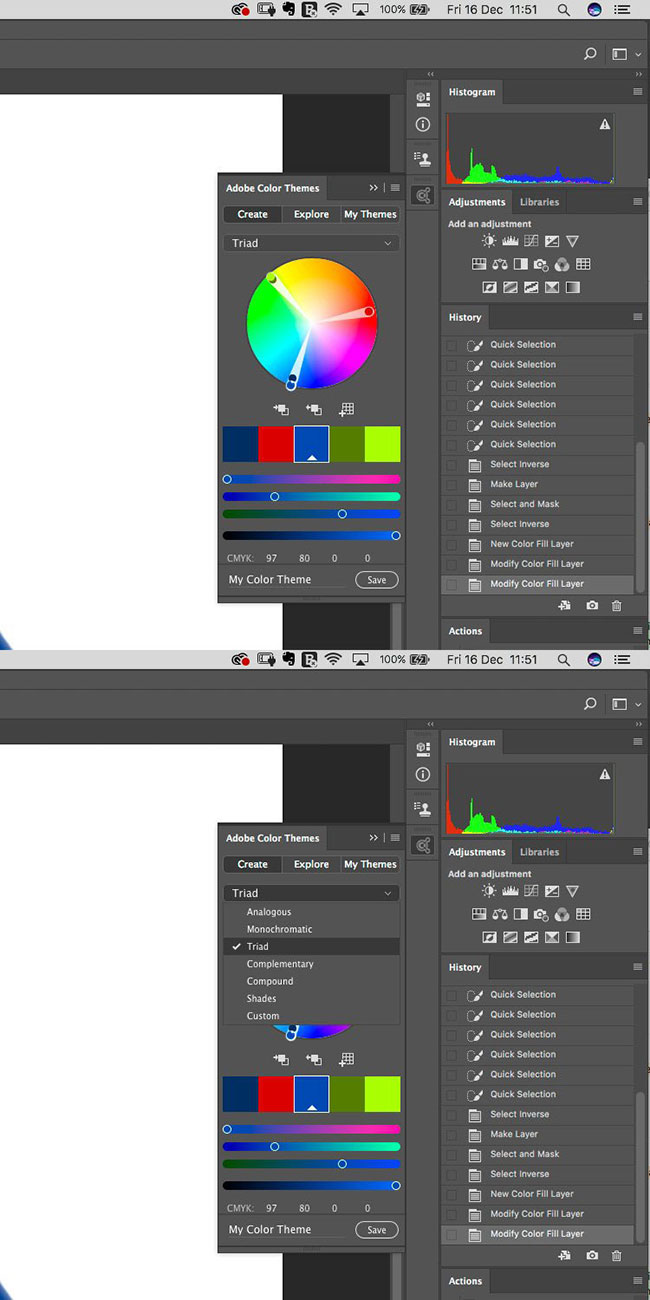
Task: Toggle source box next to Select and Mask
Action: (x=452, y=504)
